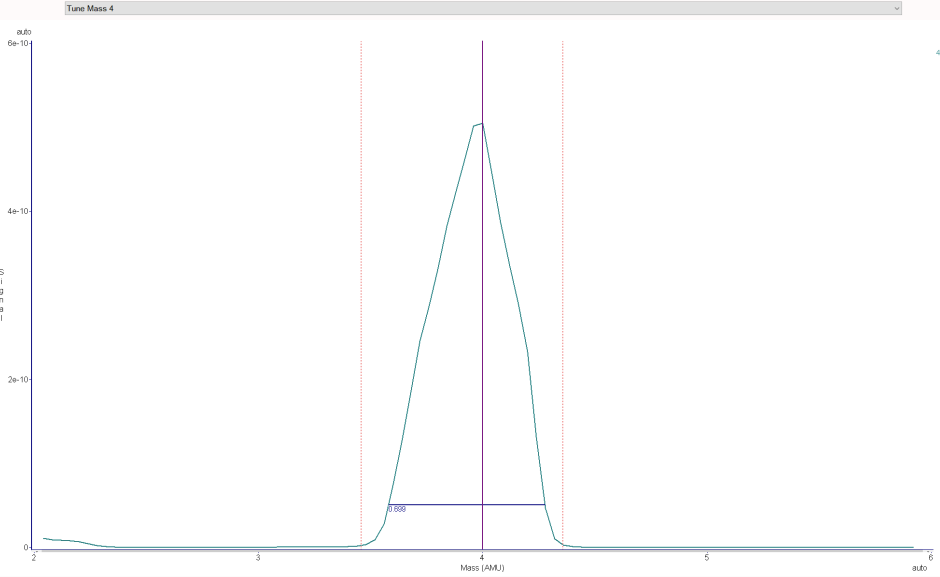Image resolution: width=940 pixels, height=577 pixels.
Task: Select the purple center line at mass 4
Action: pyautogui.click(x=483, y=294)
